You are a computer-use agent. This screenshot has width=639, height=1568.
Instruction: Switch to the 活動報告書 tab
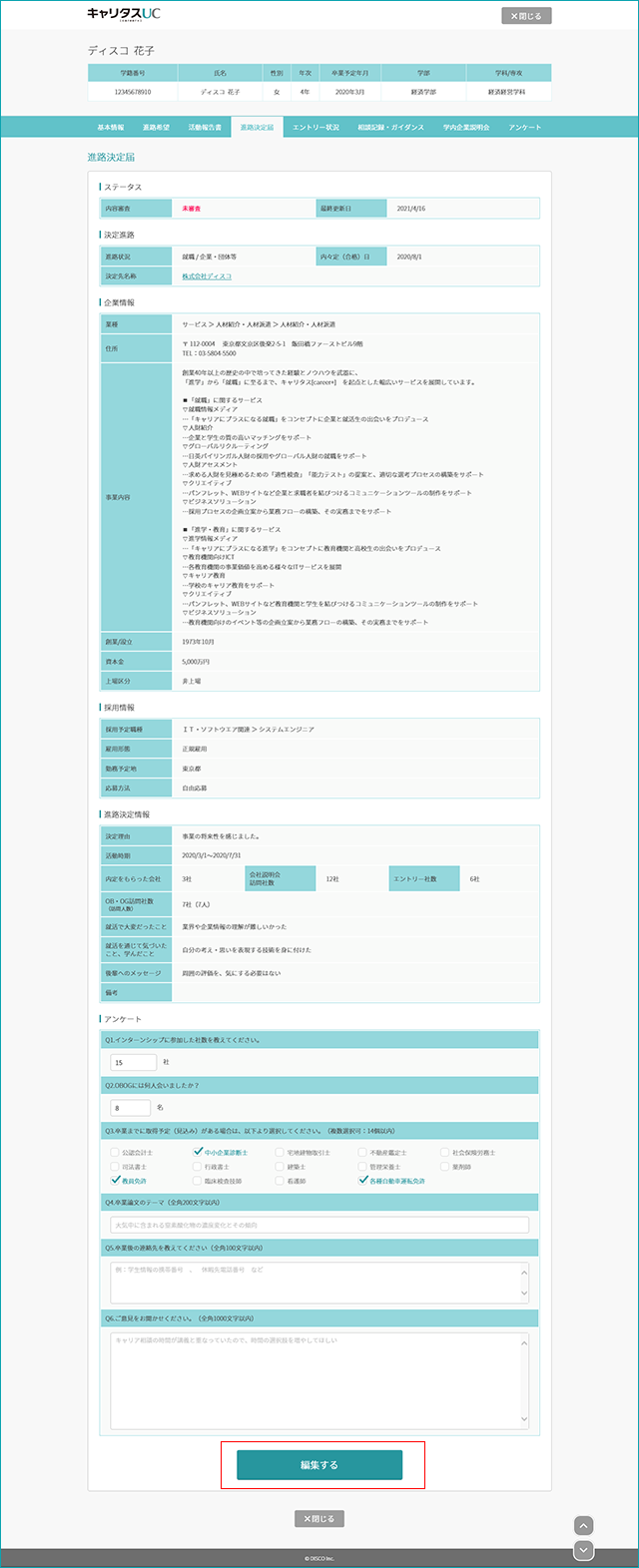(205, 128)
